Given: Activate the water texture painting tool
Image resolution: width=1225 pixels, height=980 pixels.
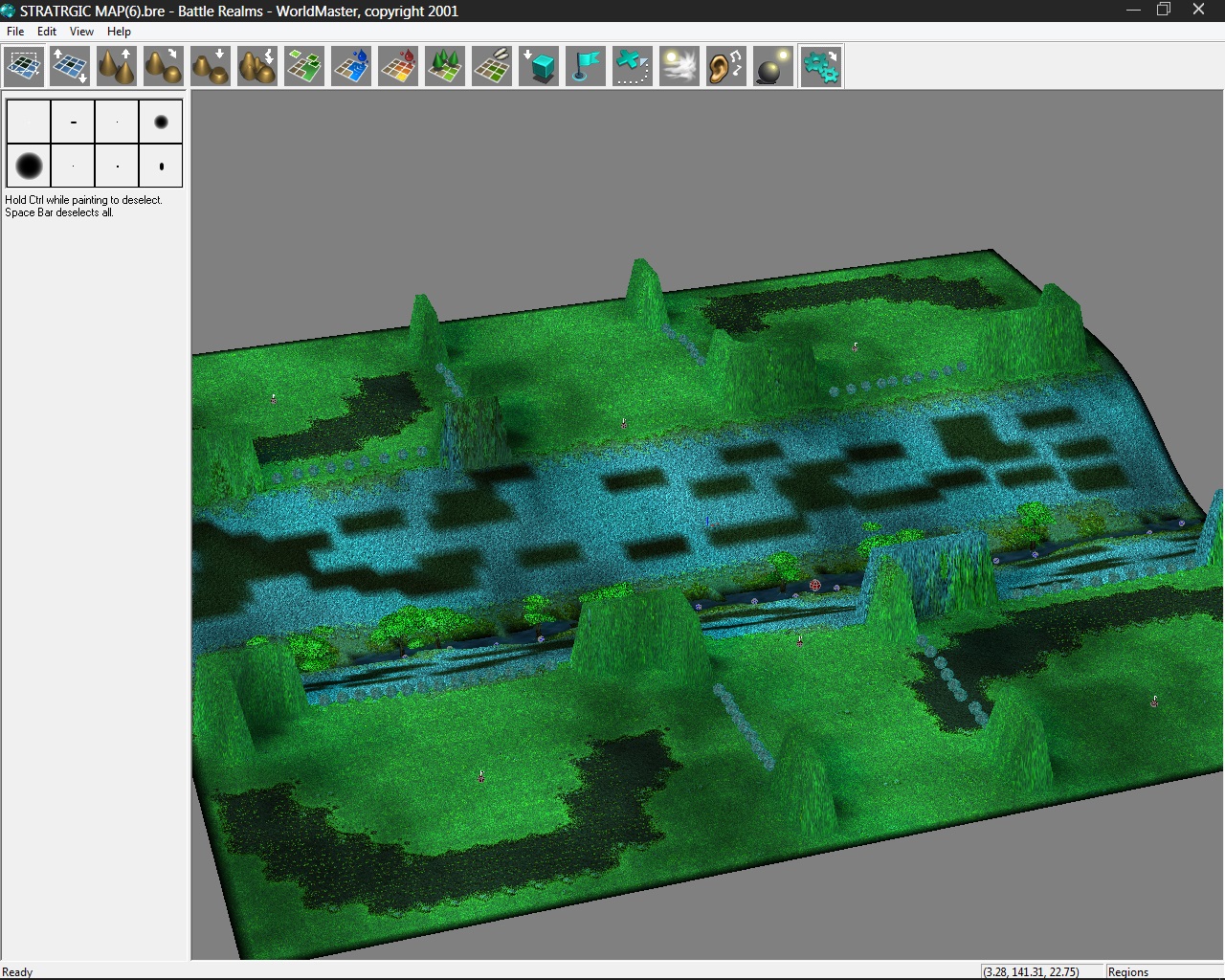Looking at the screenshot, I should pyautogui.click(x=351, y=65).
